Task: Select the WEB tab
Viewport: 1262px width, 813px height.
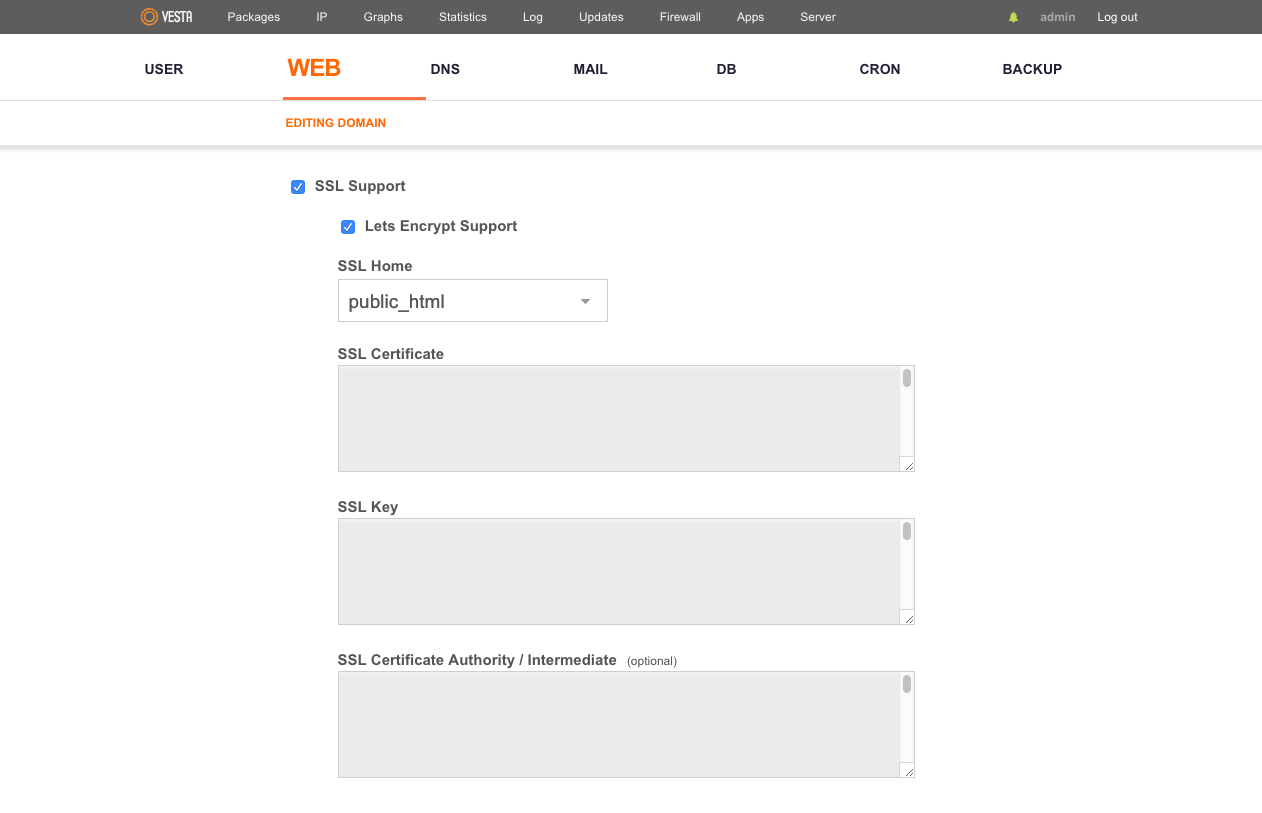Action: point(314,68)
